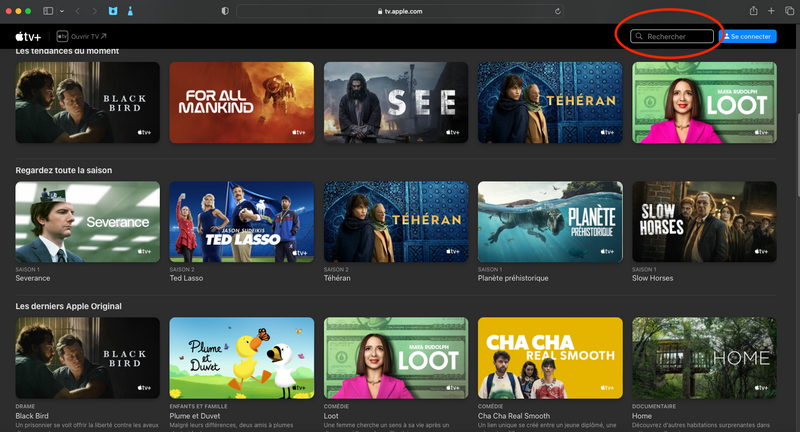Click the Regardez toute la saison heading
This screenshot has width=800, height=432.
64,170
